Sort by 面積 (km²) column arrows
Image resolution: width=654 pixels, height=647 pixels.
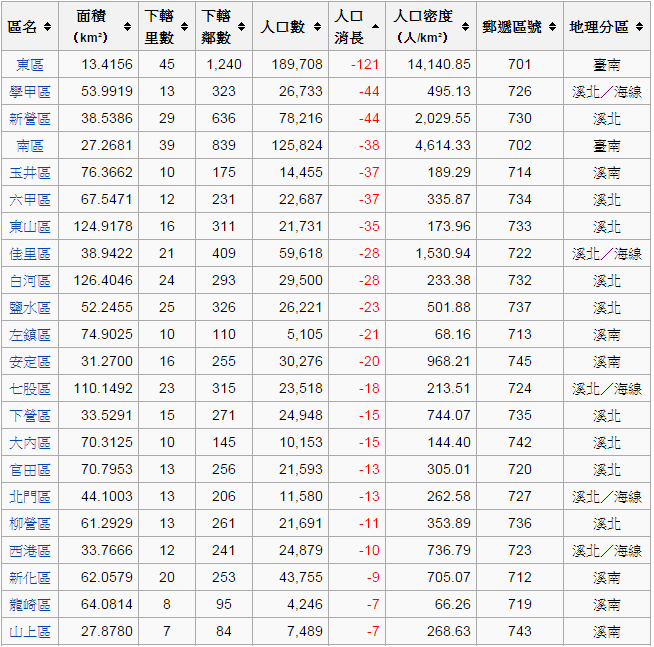tap(128, 27)
